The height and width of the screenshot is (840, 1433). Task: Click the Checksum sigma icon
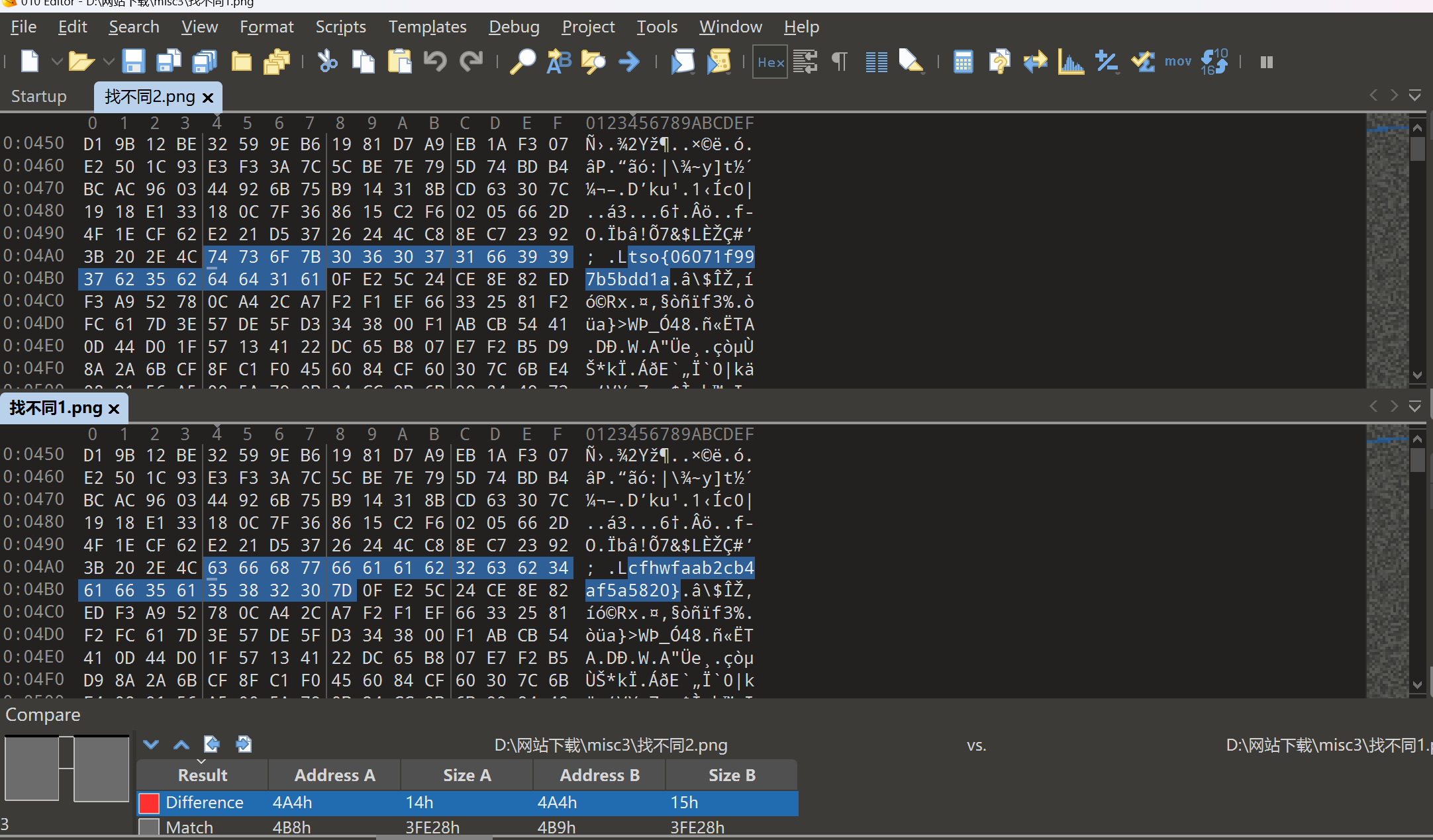click(x=1142, y=62)
